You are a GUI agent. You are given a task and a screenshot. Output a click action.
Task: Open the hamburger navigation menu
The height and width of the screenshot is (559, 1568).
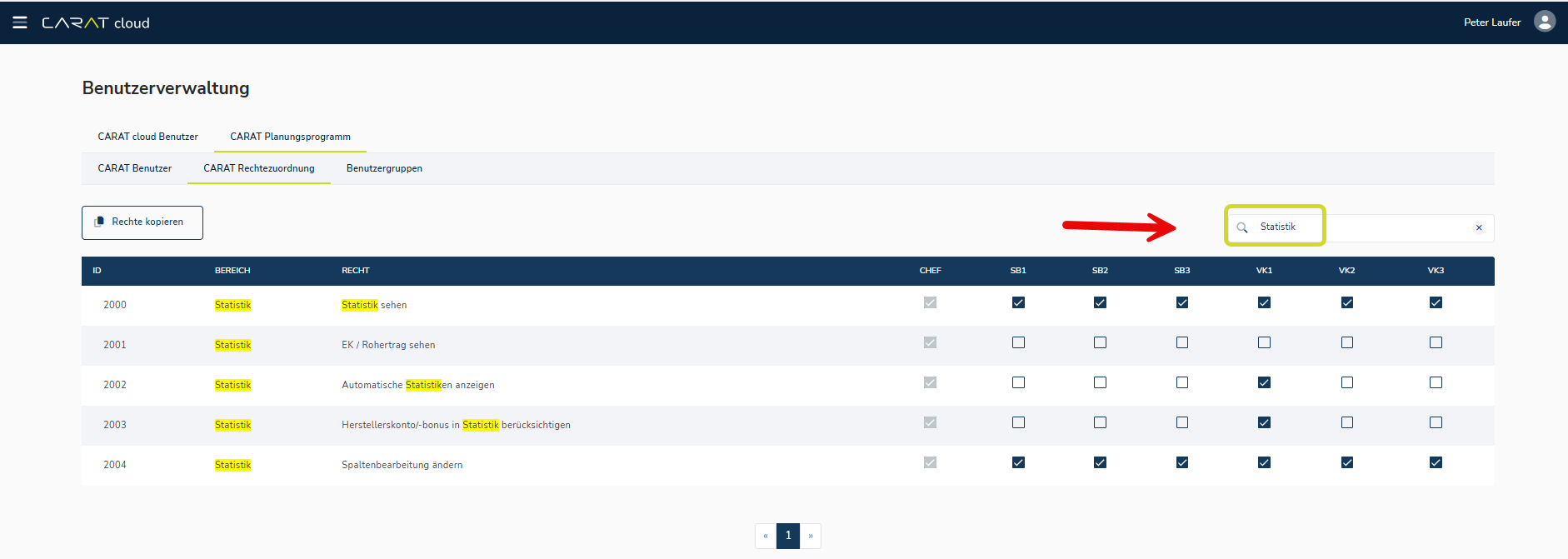click(x=20, y=22)
